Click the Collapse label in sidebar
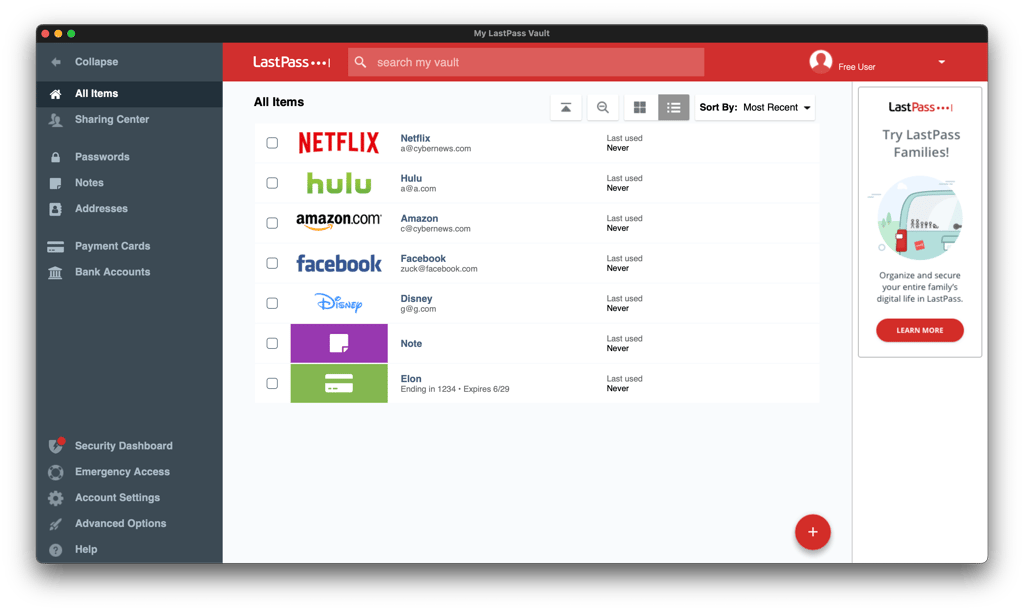Viewport: 1024px width, 611px height. click(97, 62)
